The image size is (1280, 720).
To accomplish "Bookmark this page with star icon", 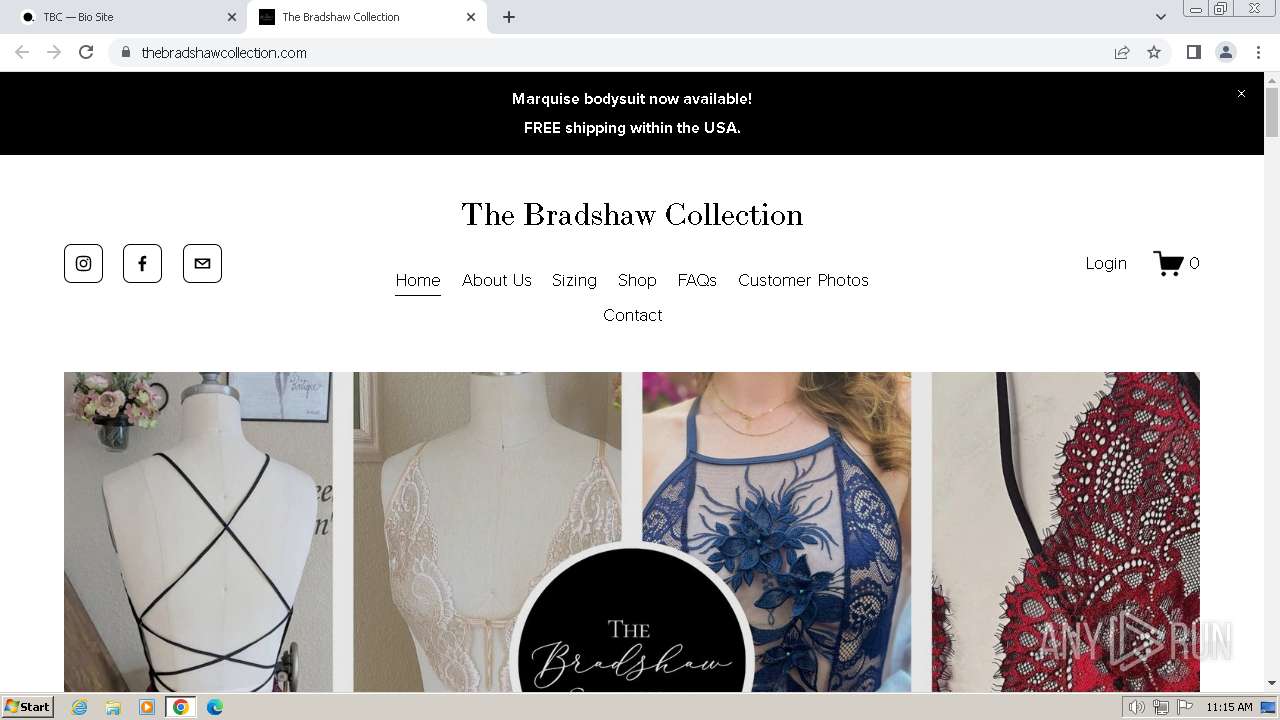I will [1154, 52].
